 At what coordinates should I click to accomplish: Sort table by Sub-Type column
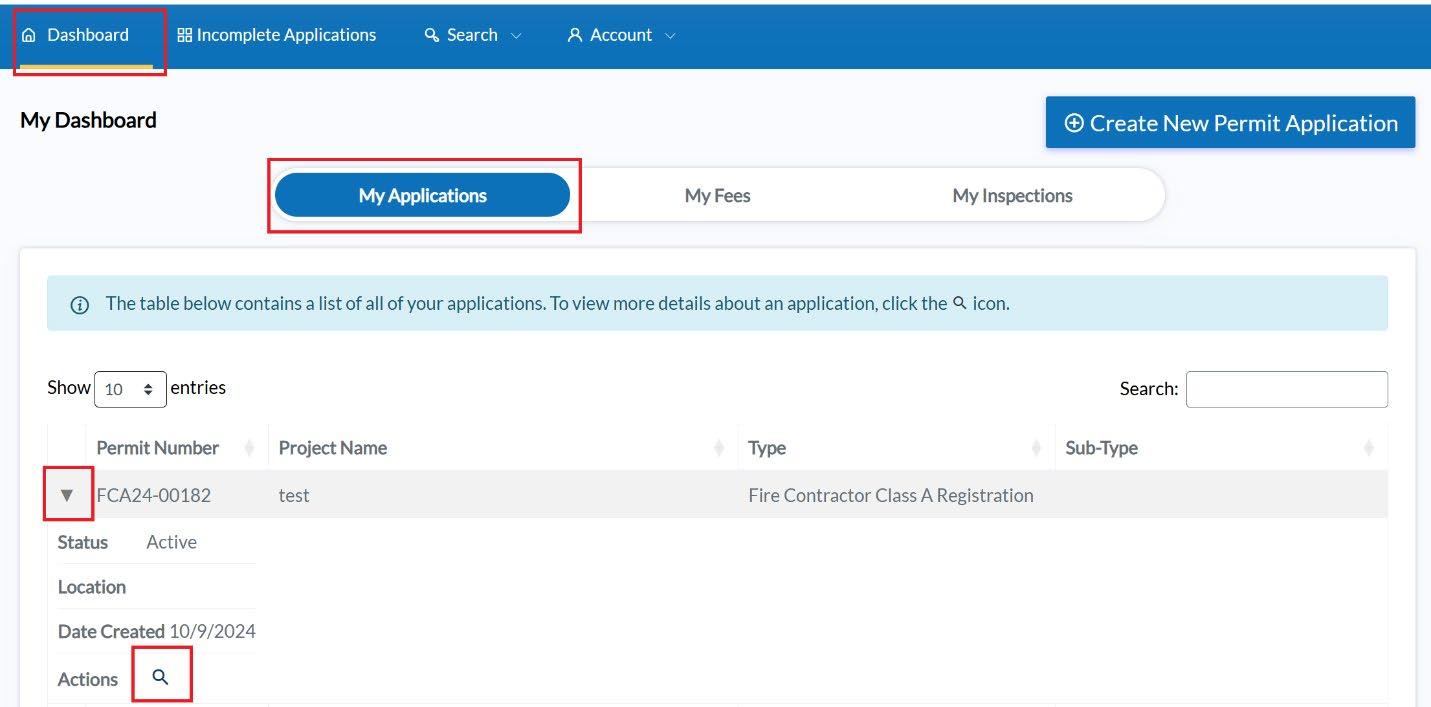(1101, 448)
